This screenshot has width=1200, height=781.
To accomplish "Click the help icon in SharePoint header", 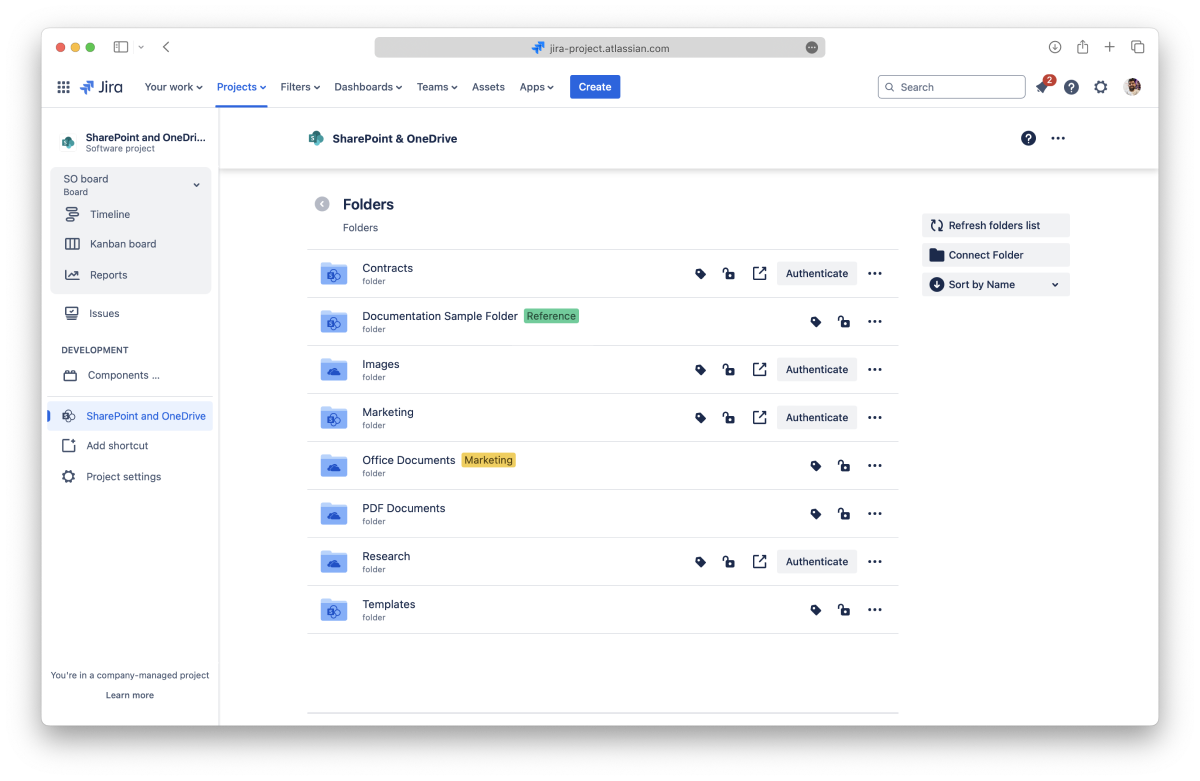I will pos(1028,138).
